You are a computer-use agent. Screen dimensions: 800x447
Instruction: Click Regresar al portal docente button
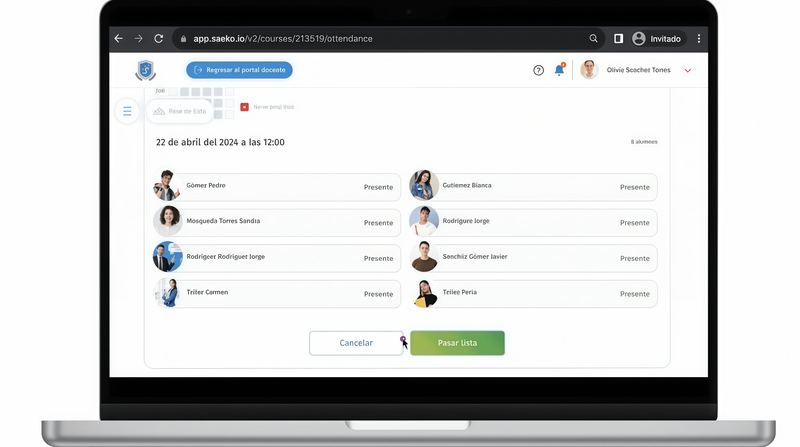(x=239, y=70)
